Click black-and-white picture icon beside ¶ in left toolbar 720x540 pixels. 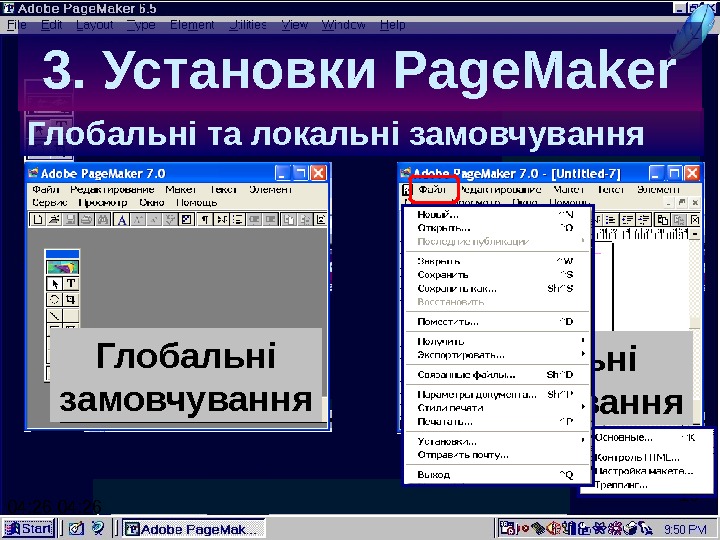pos(186,219)
